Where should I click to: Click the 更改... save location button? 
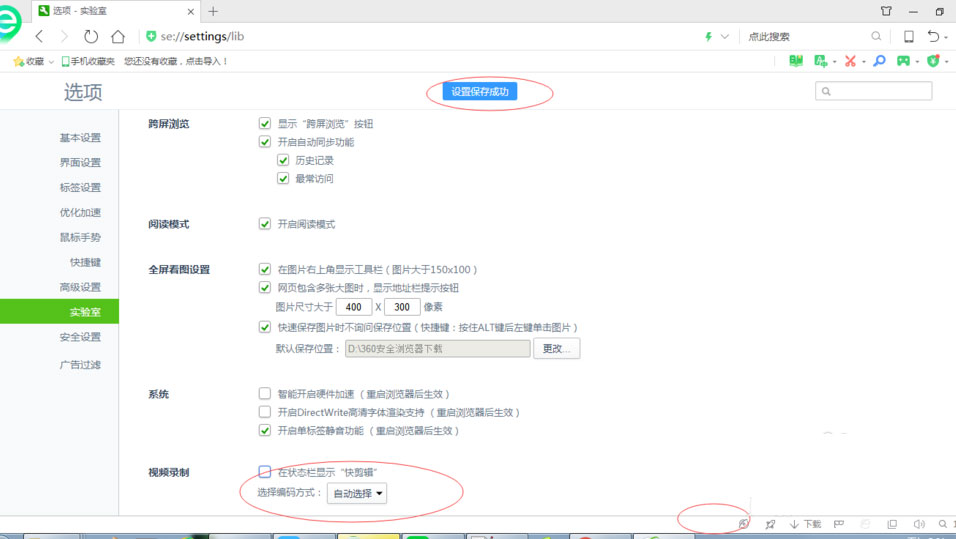557,349
